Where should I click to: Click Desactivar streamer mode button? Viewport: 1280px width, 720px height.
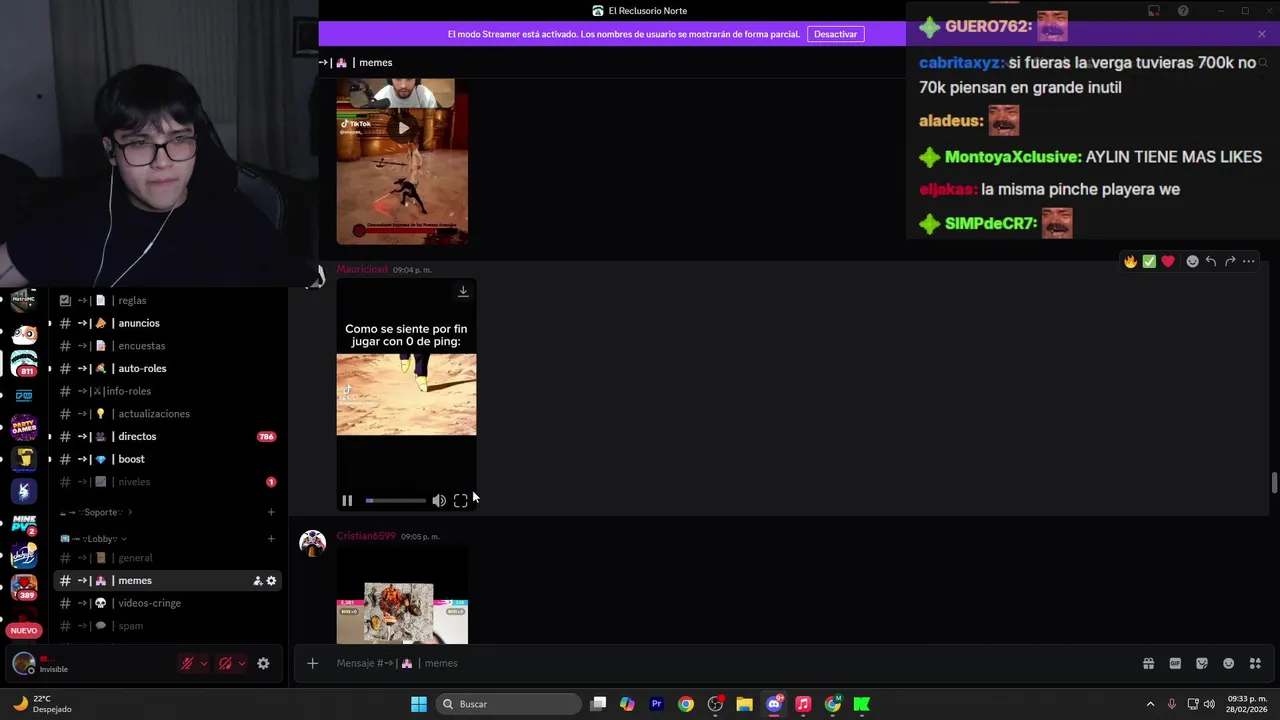835,34
